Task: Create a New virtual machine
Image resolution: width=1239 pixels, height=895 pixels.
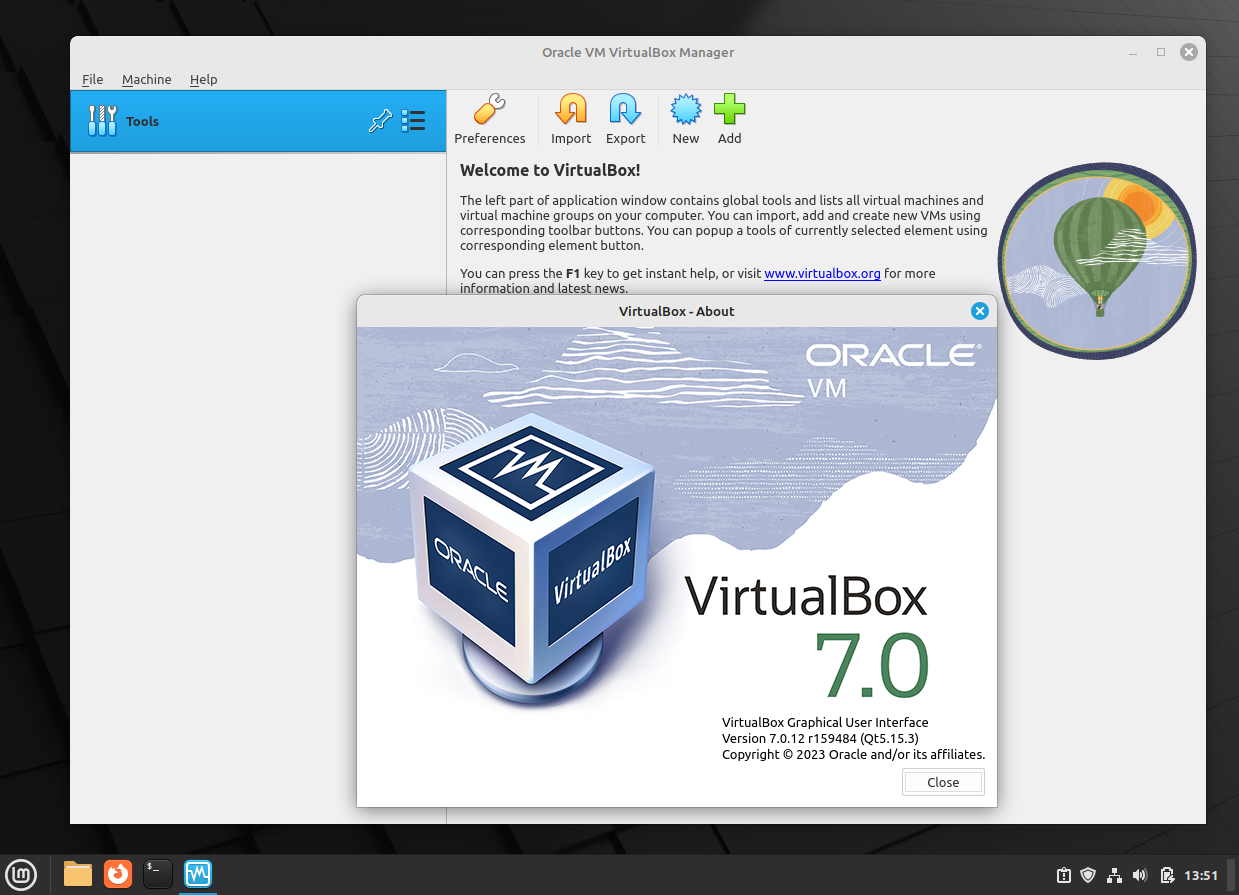Action: (x=686, y=120)
